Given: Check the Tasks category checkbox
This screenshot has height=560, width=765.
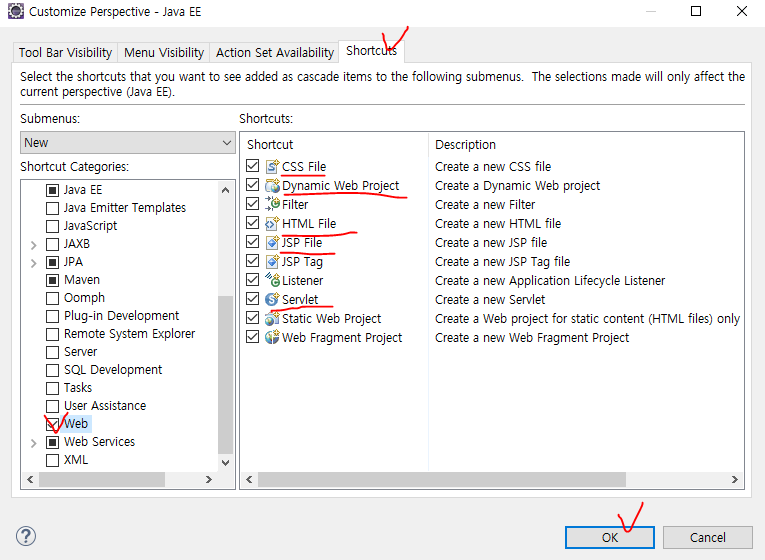Looking at the screenshot, I should 52,388.
